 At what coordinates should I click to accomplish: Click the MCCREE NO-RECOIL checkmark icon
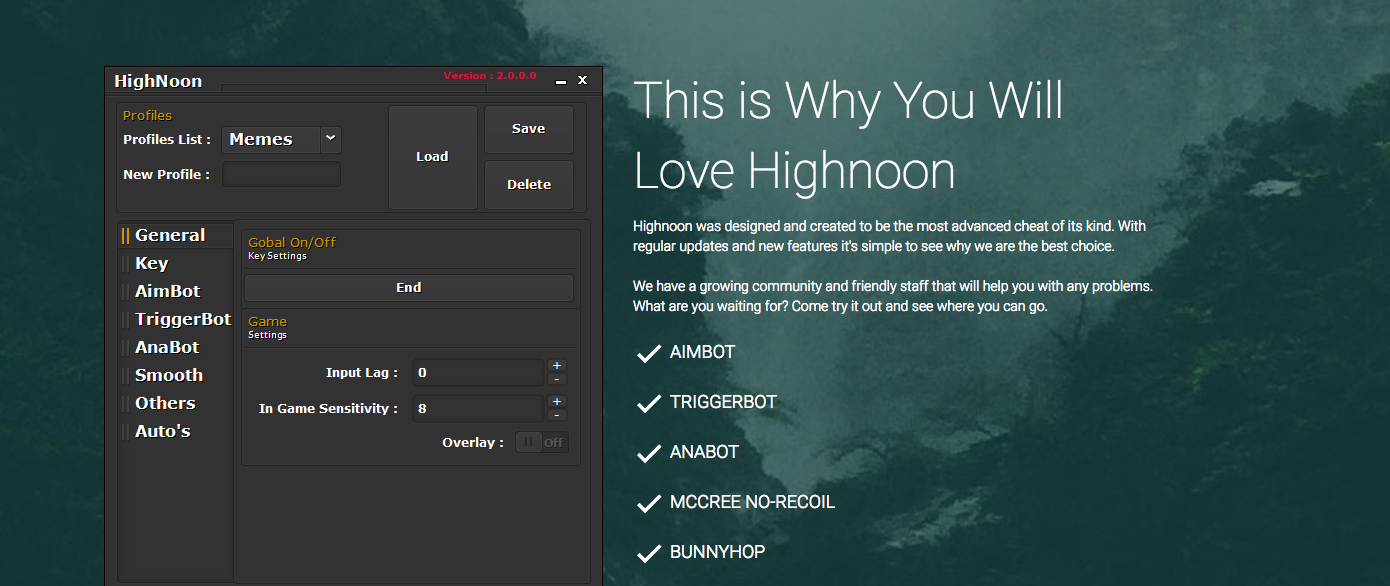click(x=649, y=503)
